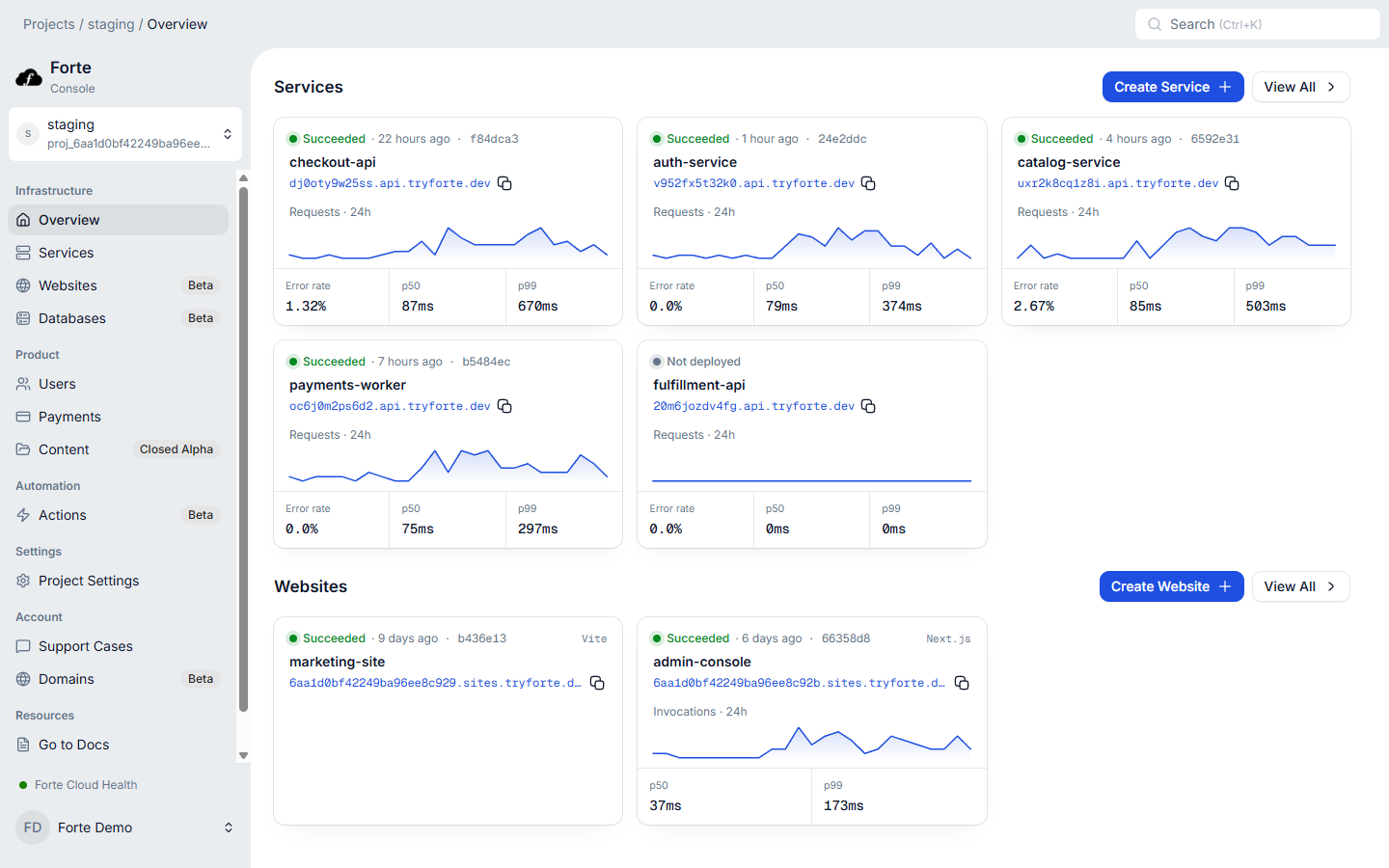This screenshot has width=1389, height=868.
Task: Click the Overview home icon
Action: [23, 220]
